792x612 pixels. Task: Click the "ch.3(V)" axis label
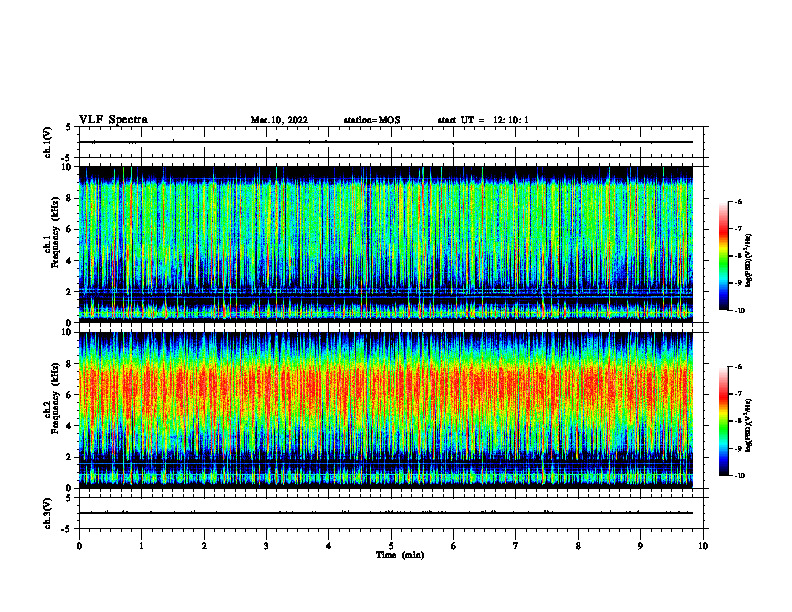point(47,513)
